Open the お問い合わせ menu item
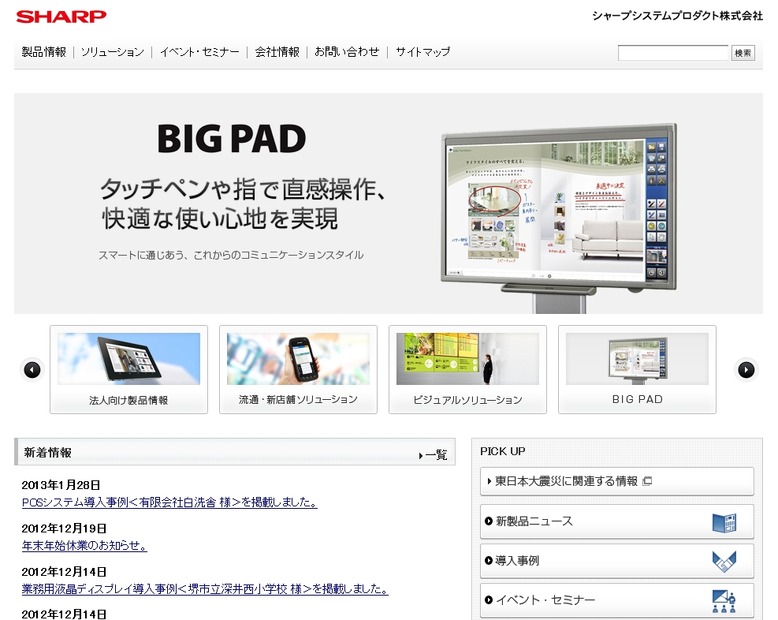778x620 pixels. pyautogui.click(x=347, y=52)
